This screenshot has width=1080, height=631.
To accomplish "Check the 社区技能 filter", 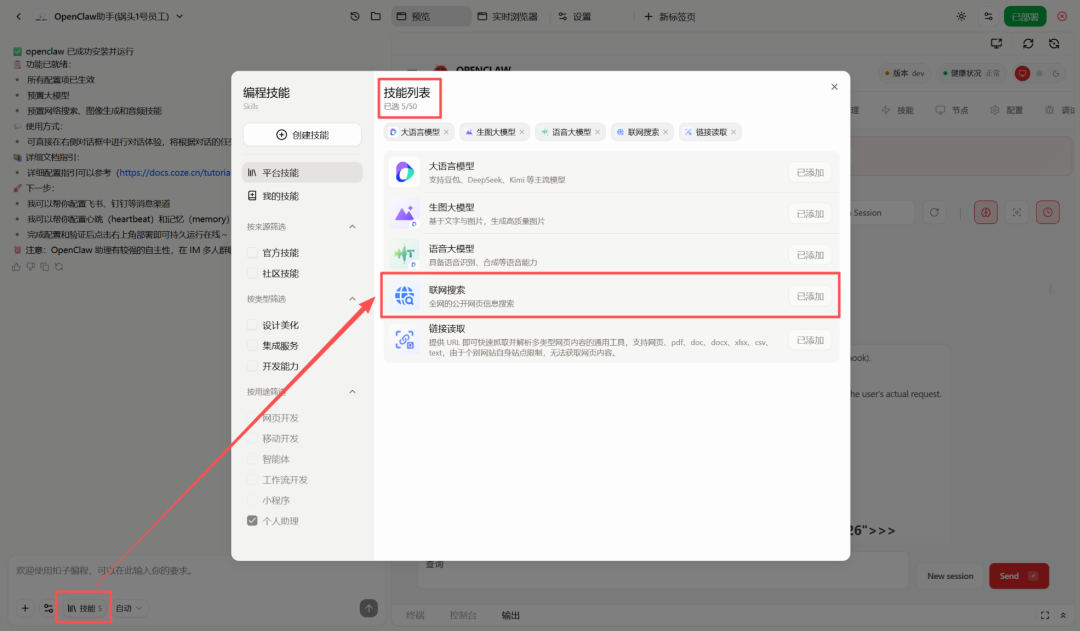I will point(252,273).
